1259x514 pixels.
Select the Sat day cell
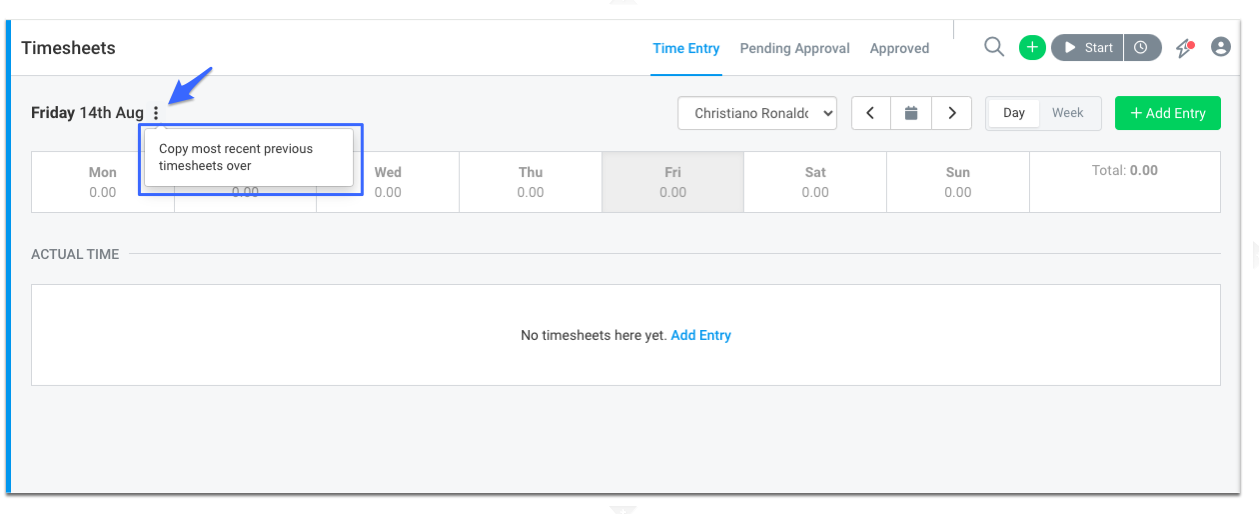(815, 182)
